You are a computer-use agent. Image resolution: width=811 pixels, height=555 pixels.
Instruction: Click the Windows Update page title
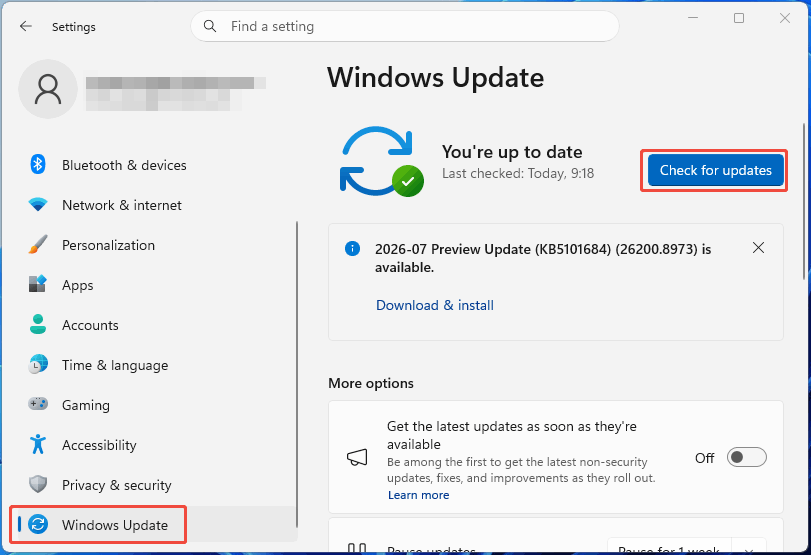[435, 78]
